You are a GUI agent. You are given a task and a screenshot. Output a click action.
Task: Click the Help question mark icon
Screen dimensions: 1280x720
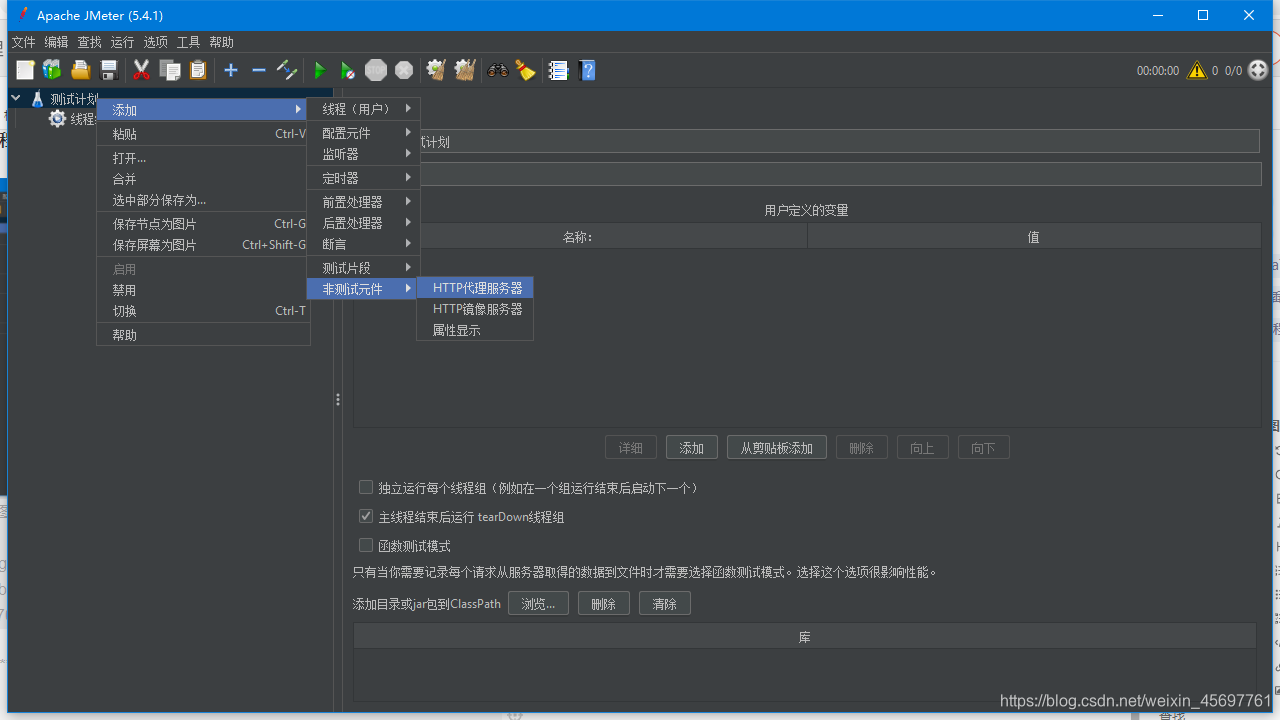[588, 70]
